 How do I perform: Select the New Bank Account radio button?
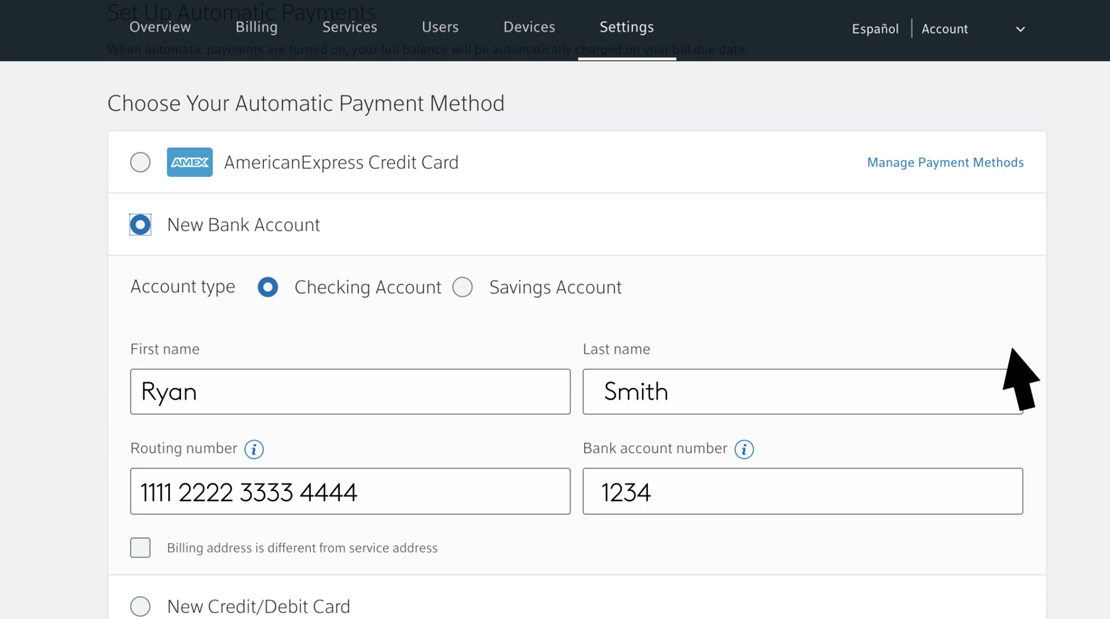tap(140, 225)
